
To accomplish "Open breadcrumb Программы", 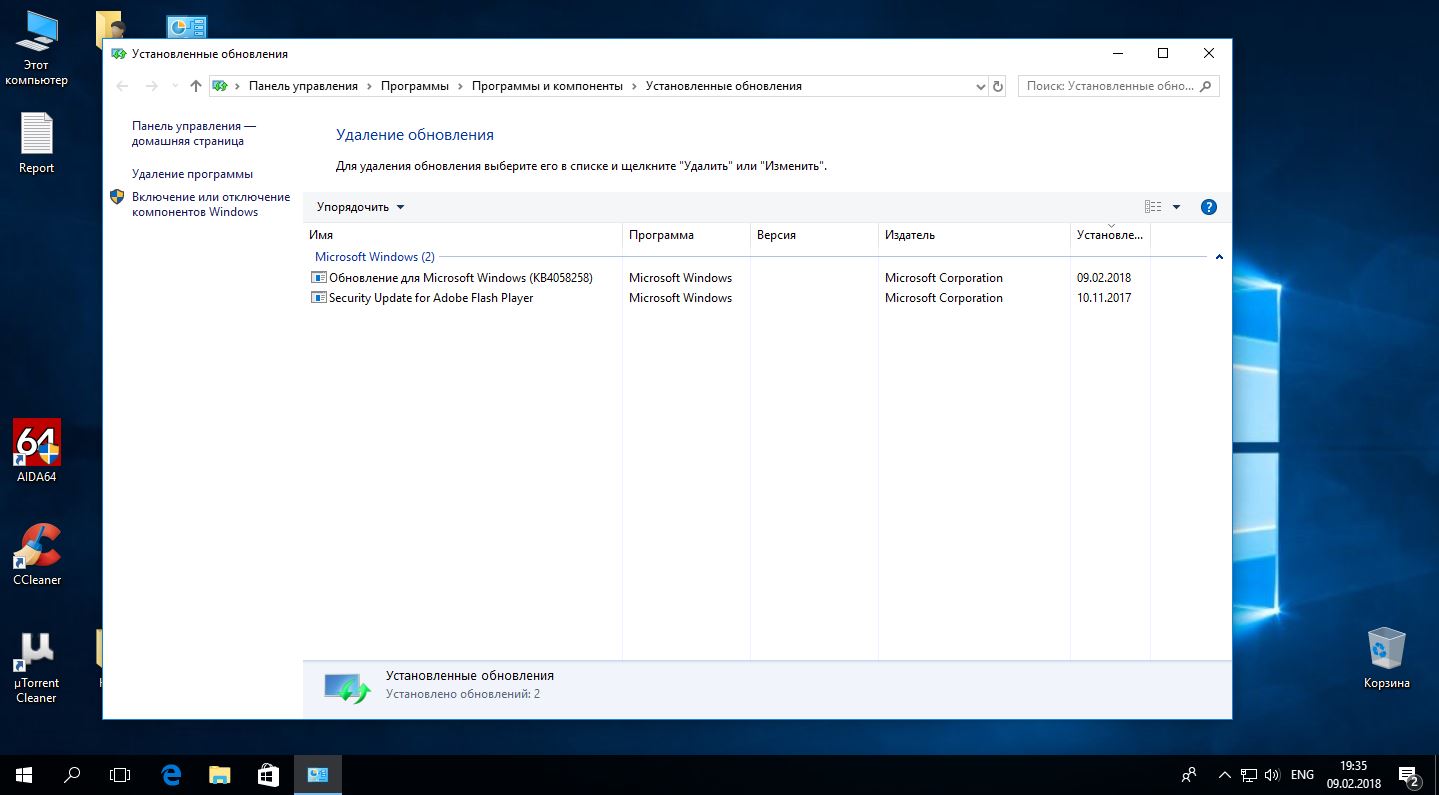I will click(415, 86).
